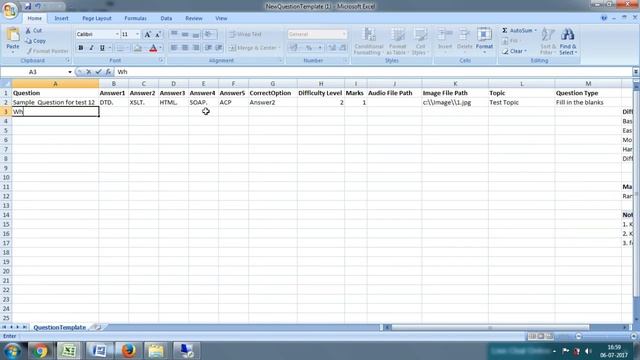This screenshot has height=360, width=640.
Task: Click the Fill in the blanks cell
Action: 588,102
